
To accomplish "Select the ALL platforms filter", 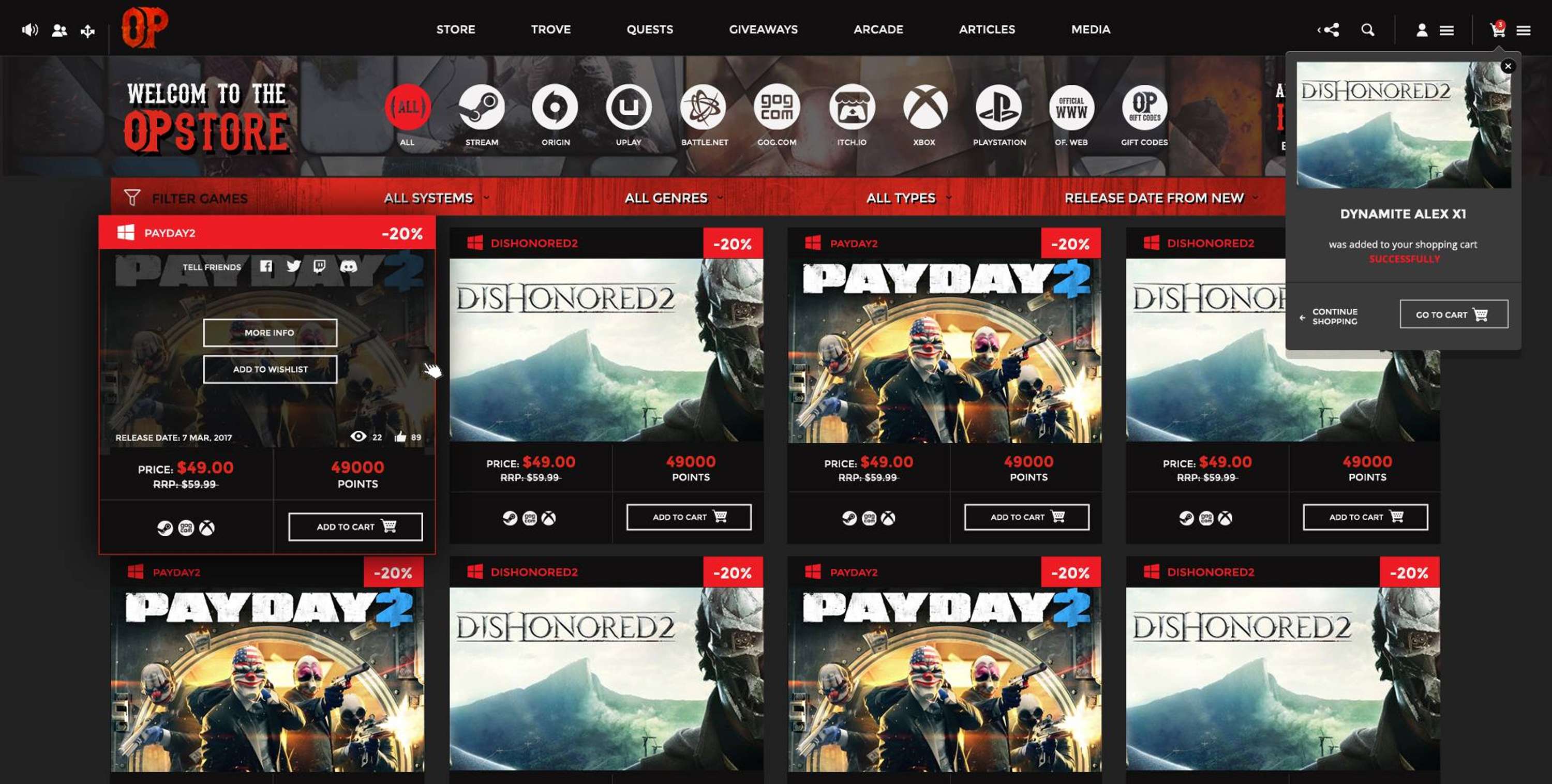I will pos(408,107).
